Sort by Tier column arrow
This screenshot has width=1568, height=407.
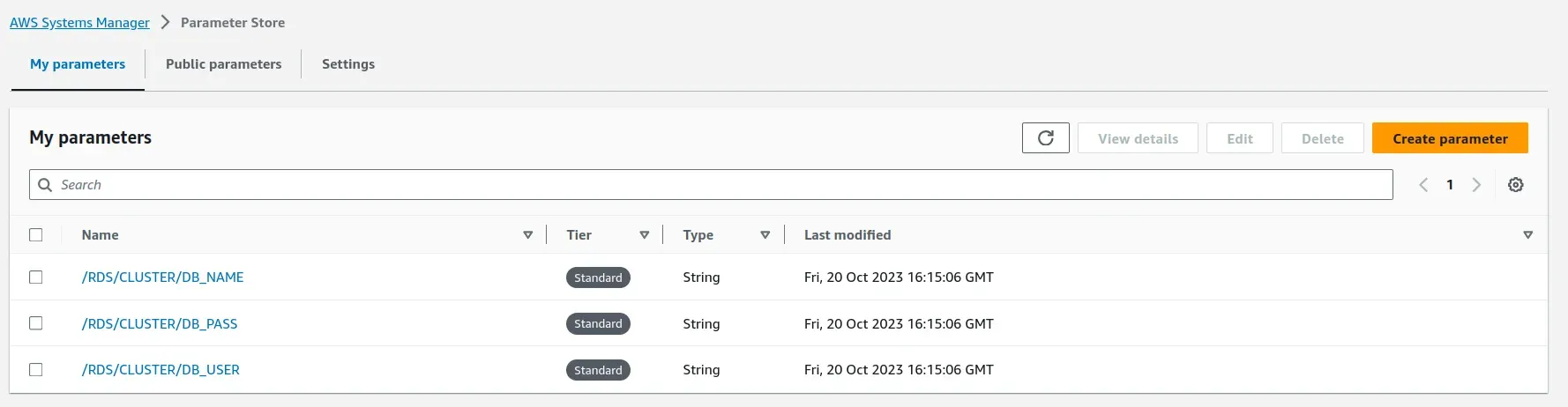tap(644, 235)
